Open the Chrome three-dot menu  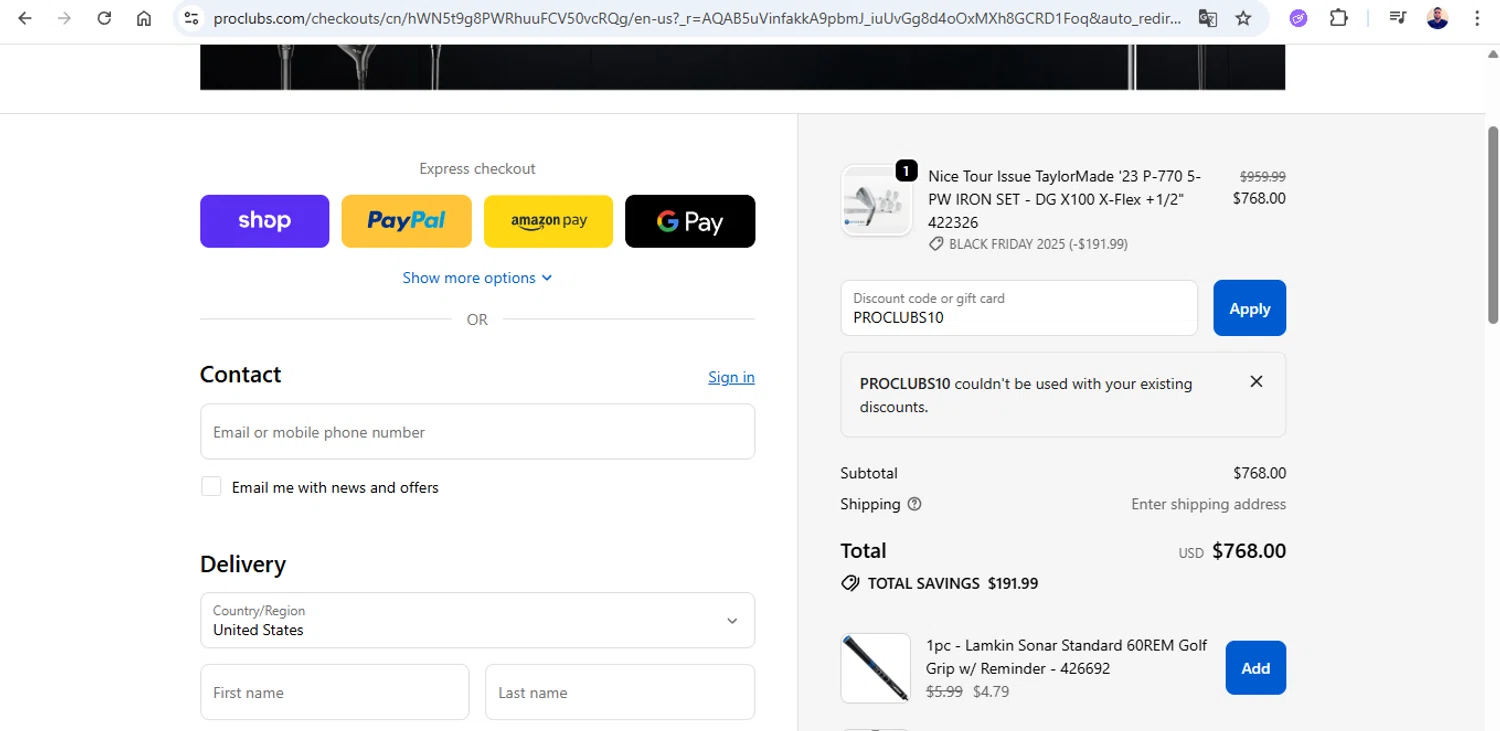pos(1477,18)
